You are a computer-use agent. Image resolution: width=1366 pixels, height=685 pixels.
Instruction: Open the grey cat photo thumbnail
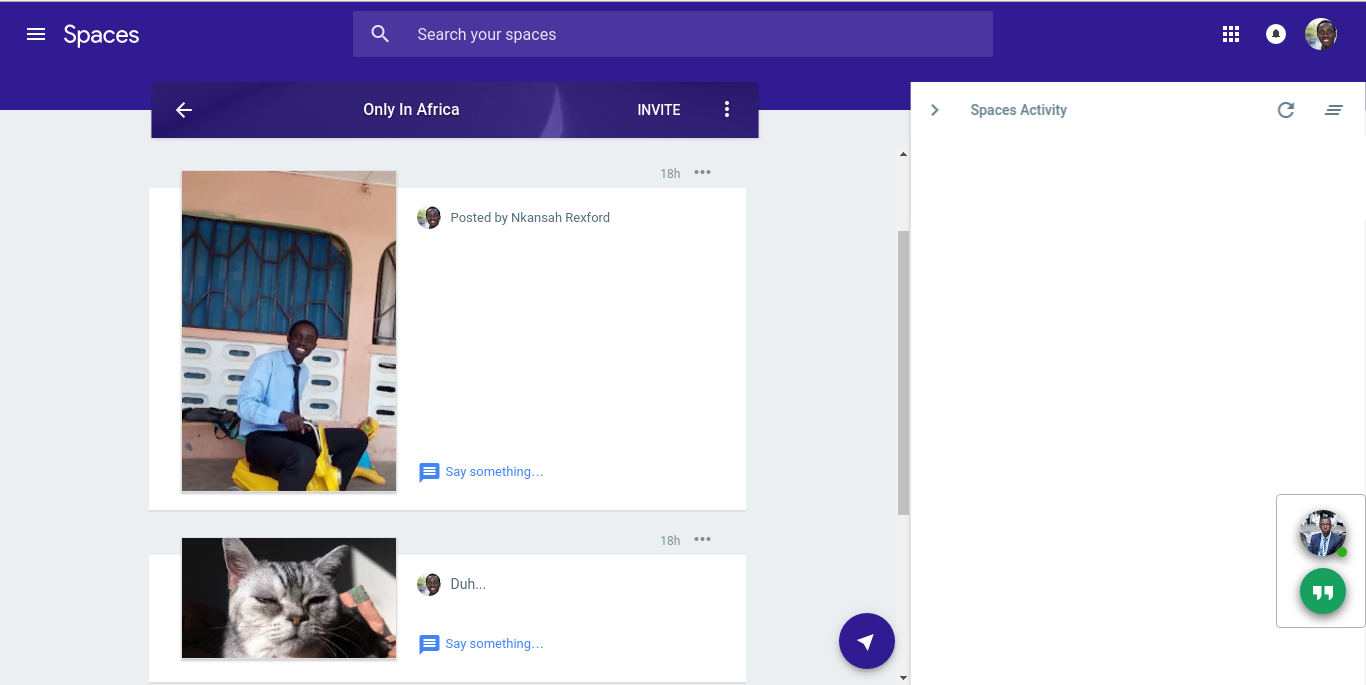(x=289, y=598)
